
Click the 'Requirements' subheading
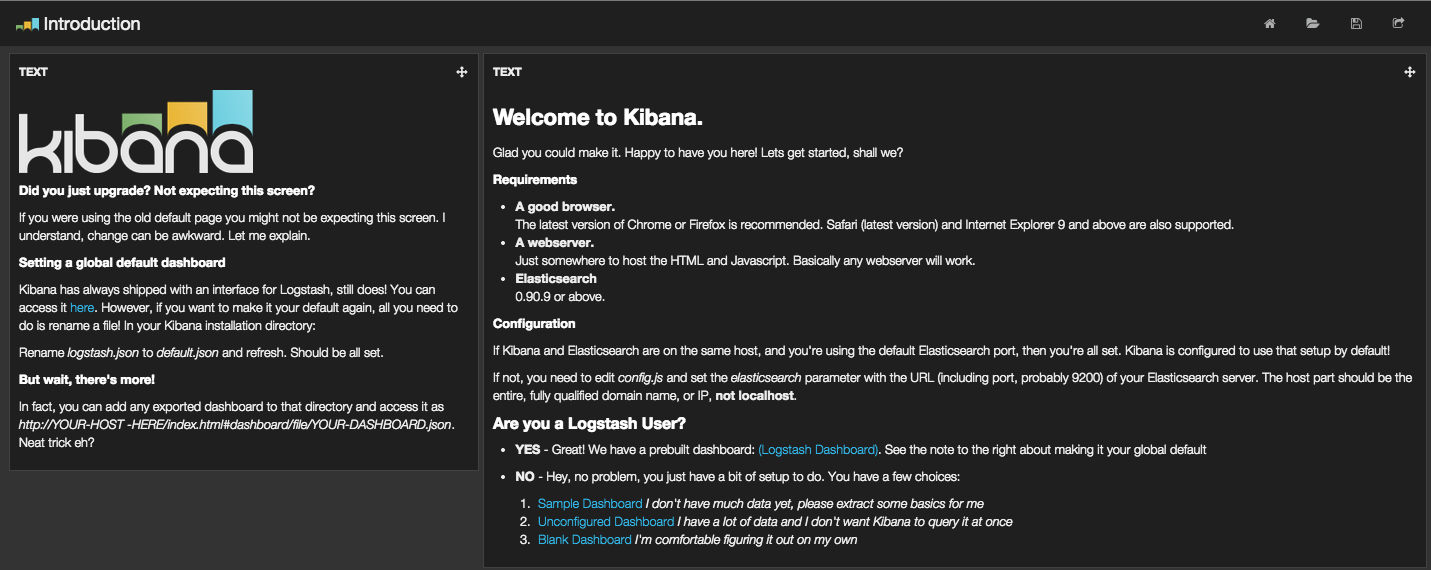click(535, 180)
